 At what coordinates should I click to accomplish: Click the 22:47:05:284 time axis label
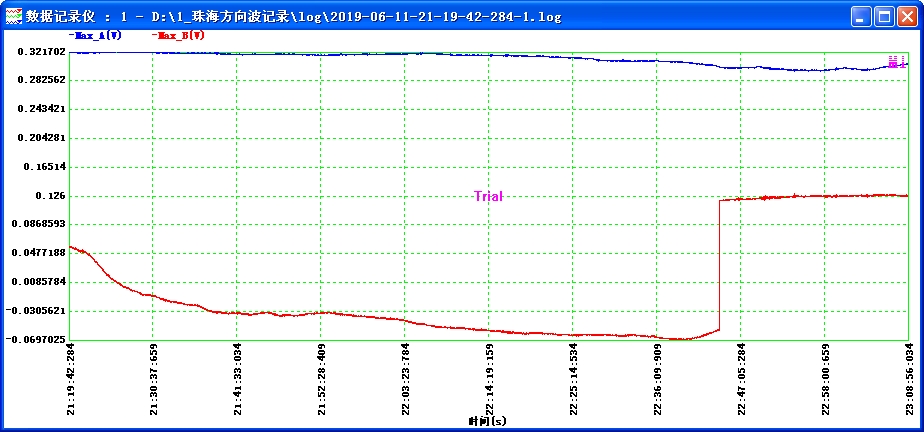tap(741, 380)
